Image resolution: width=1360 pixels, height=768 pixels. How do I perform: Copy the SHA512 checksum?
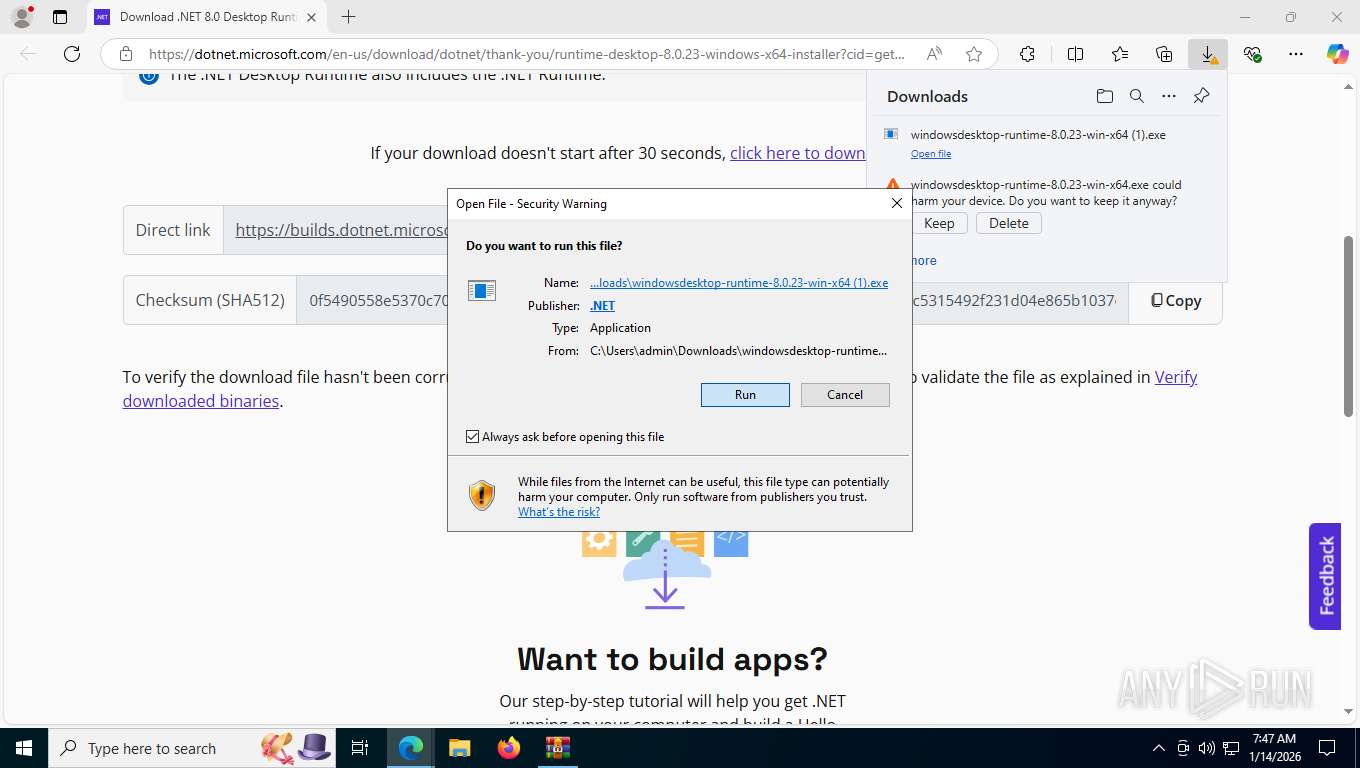[1175, 300]
